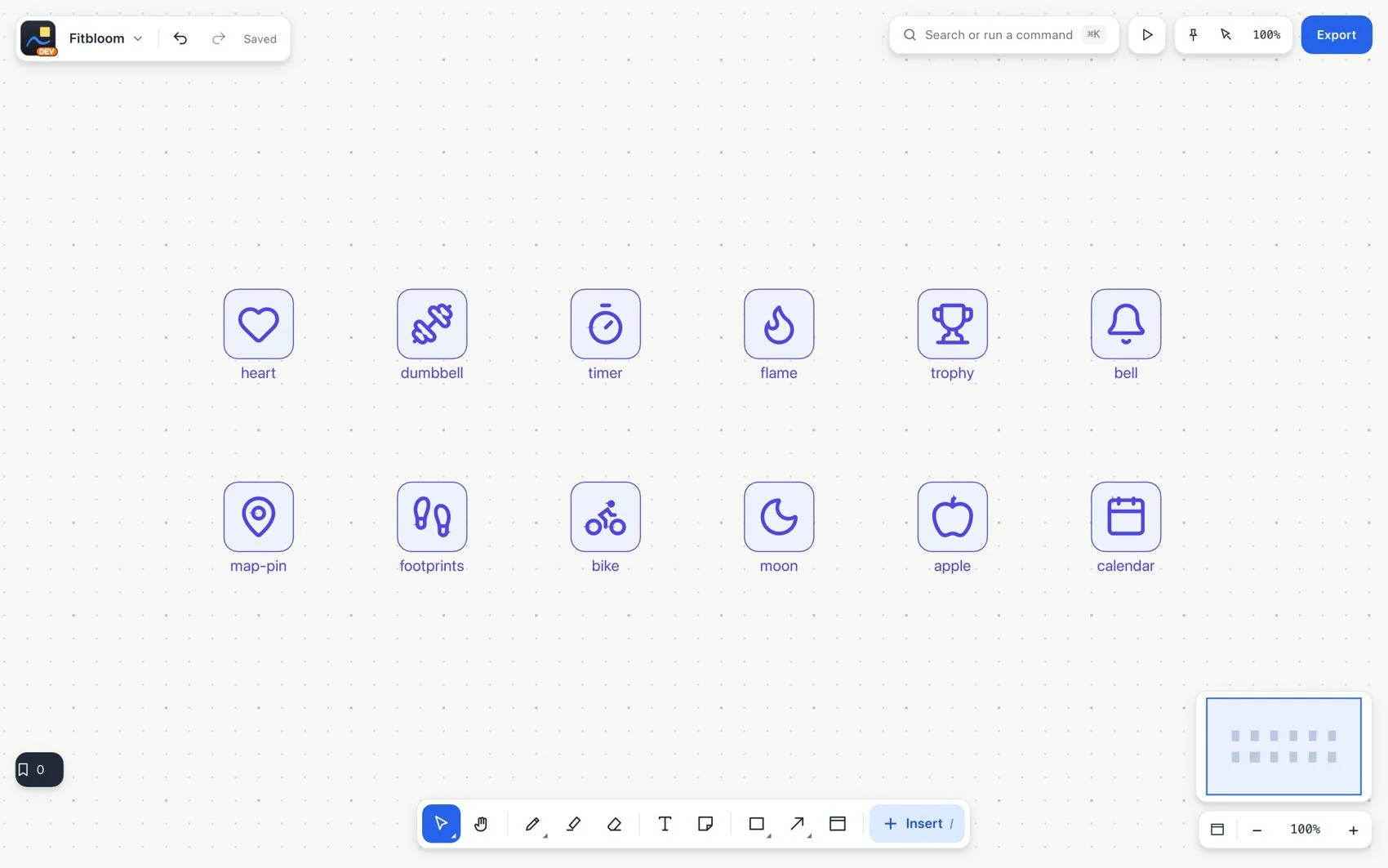This screenshot has width=1388, height=868.
Task: Select the bell icon tile
Action: (x=1126, y=323)
